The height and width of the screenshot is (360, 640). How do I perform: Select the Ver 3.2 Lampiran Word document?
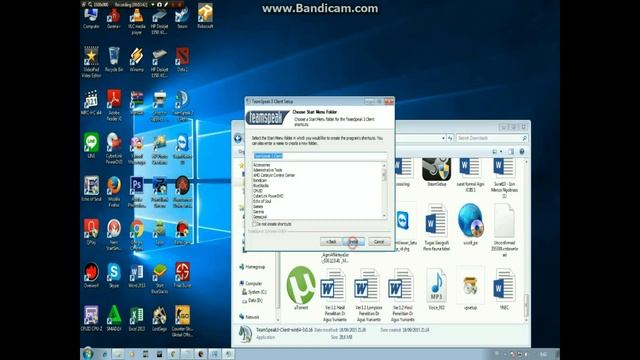[368, 295]
